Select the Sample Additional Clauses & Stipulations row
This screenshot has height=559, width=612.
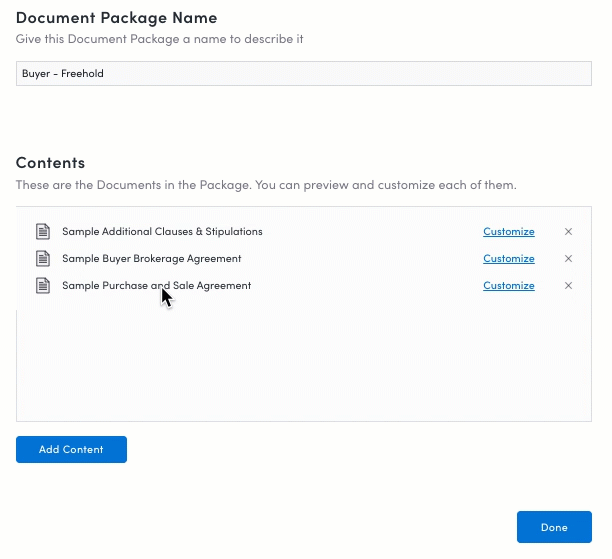pyautogui.click(x=304, y=231)
